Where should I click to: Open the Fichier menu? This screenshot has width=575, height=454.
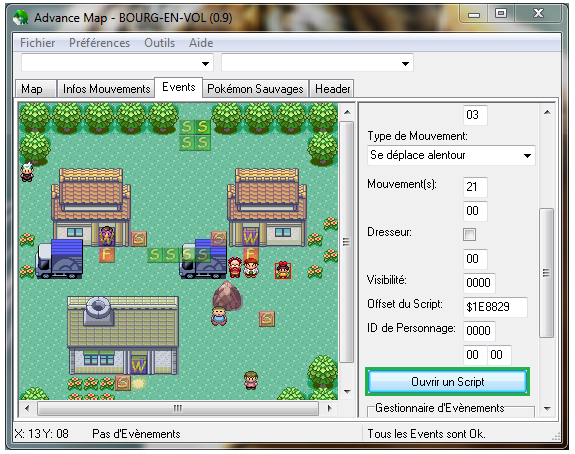coord(37,43)
